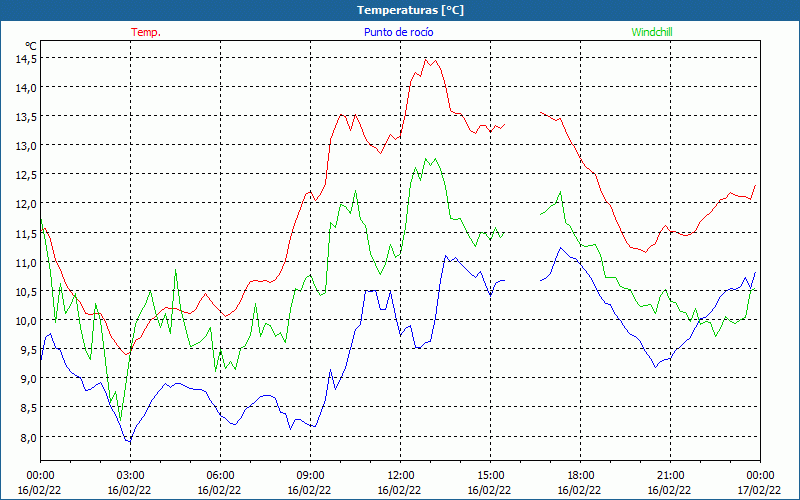Click the 13,0 y-axis value
This screenshot has height=500, width=800.
(27, 146)
